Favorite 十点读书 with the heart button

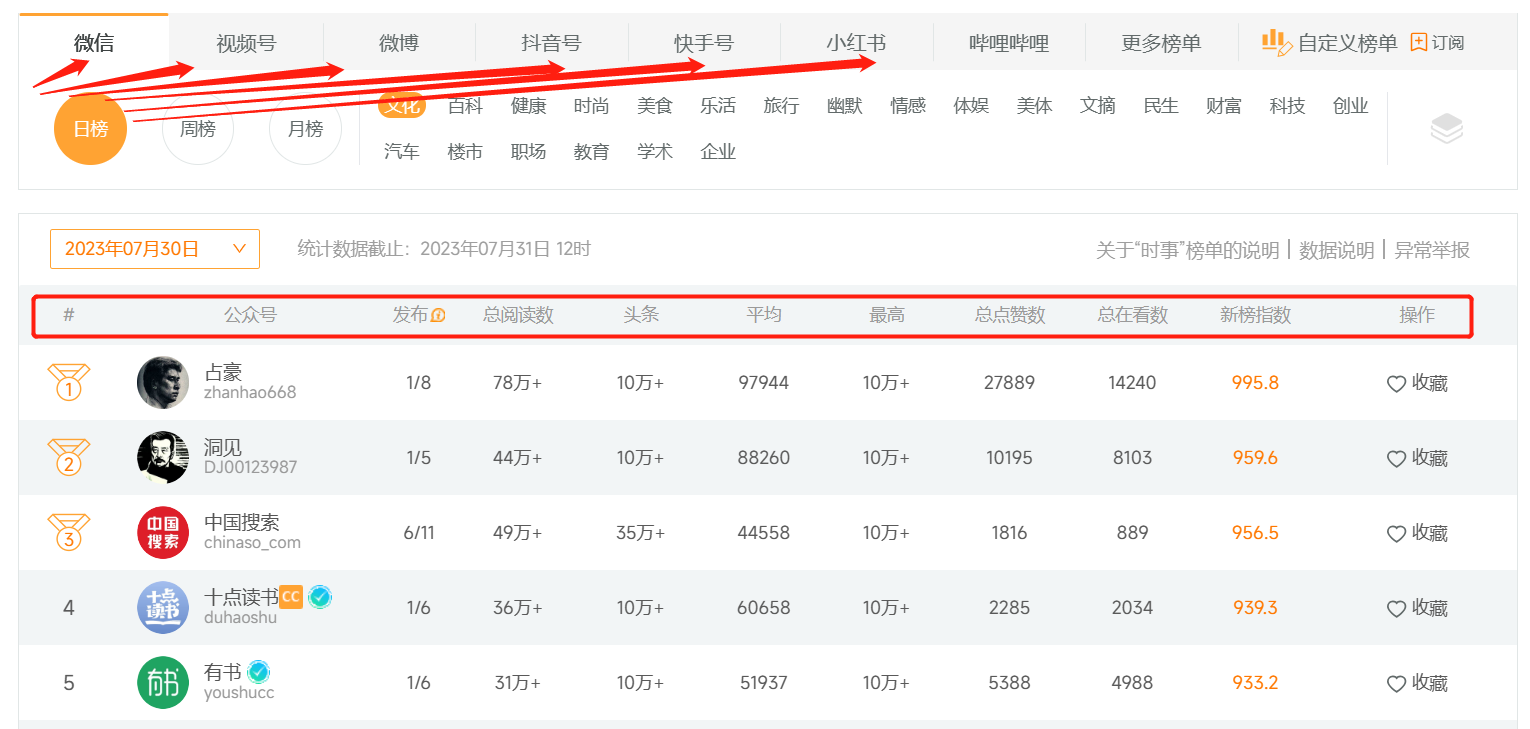click(1396, 609)
